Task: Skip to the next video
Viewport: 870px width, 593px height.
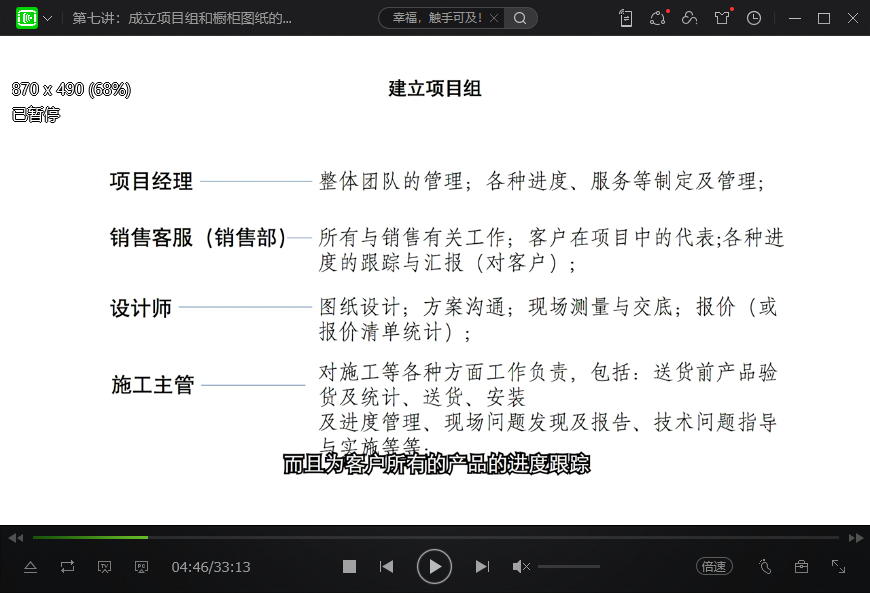Action: tap(482, 566)
